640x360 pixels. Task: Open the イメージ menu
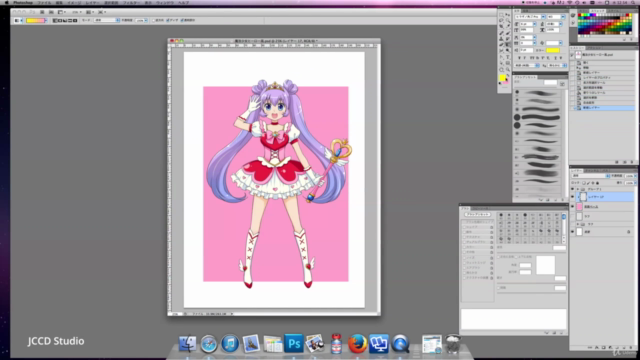[x=75, y=3]
